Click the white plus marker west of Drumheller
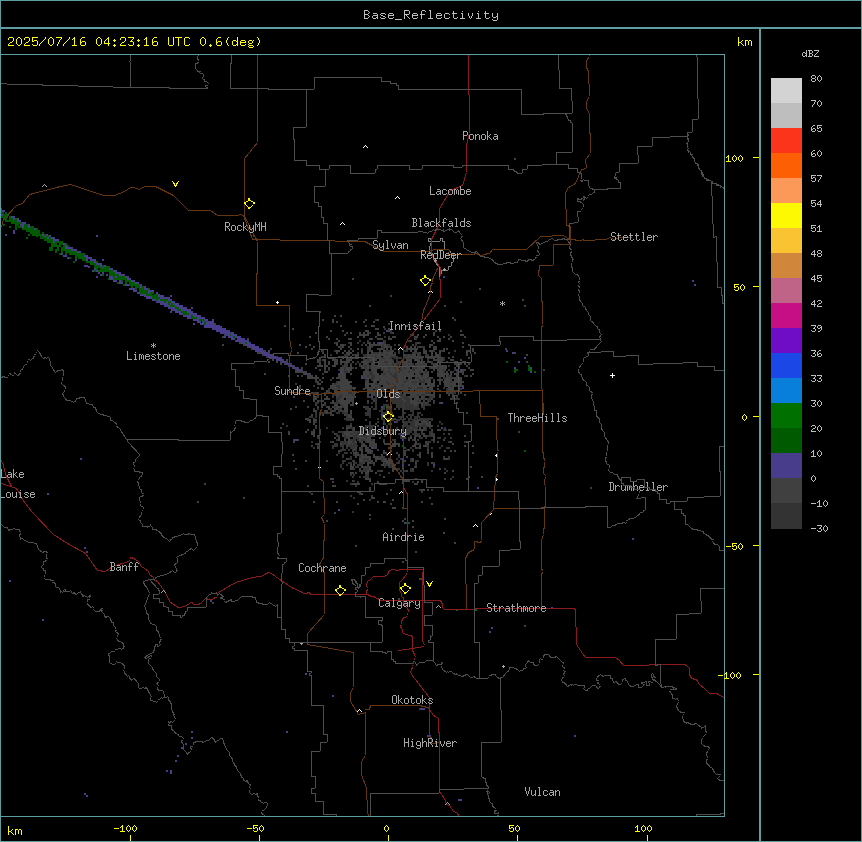 pos(612,375)
